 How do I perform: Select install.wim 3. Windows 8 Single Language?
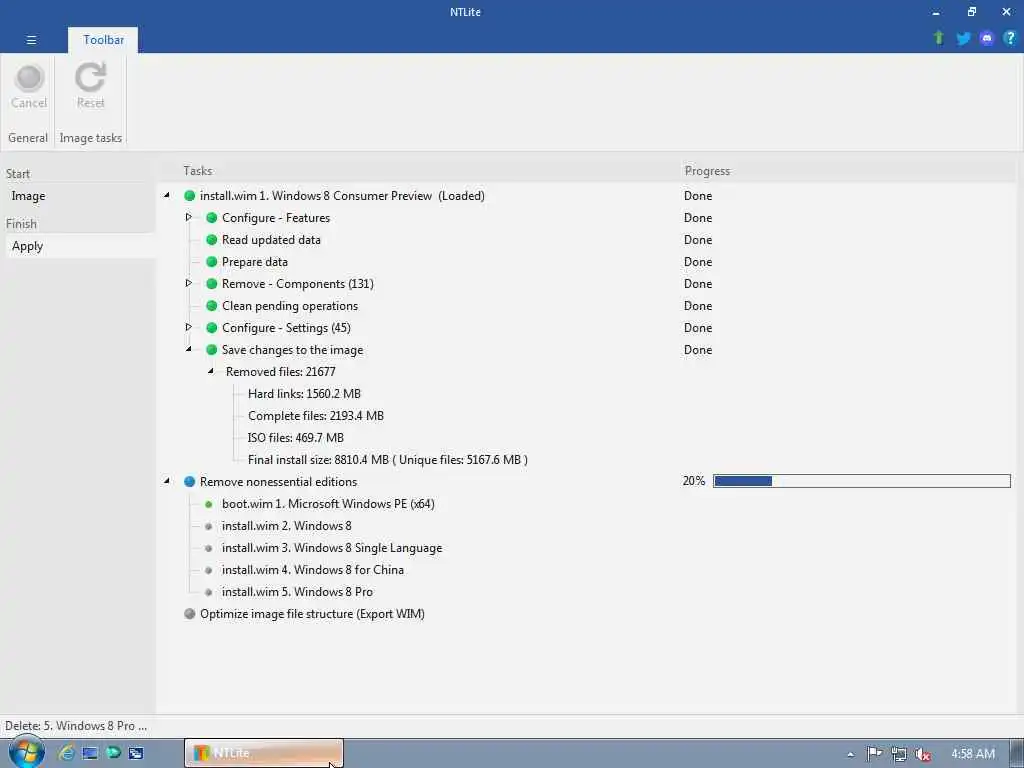point(332,548)
